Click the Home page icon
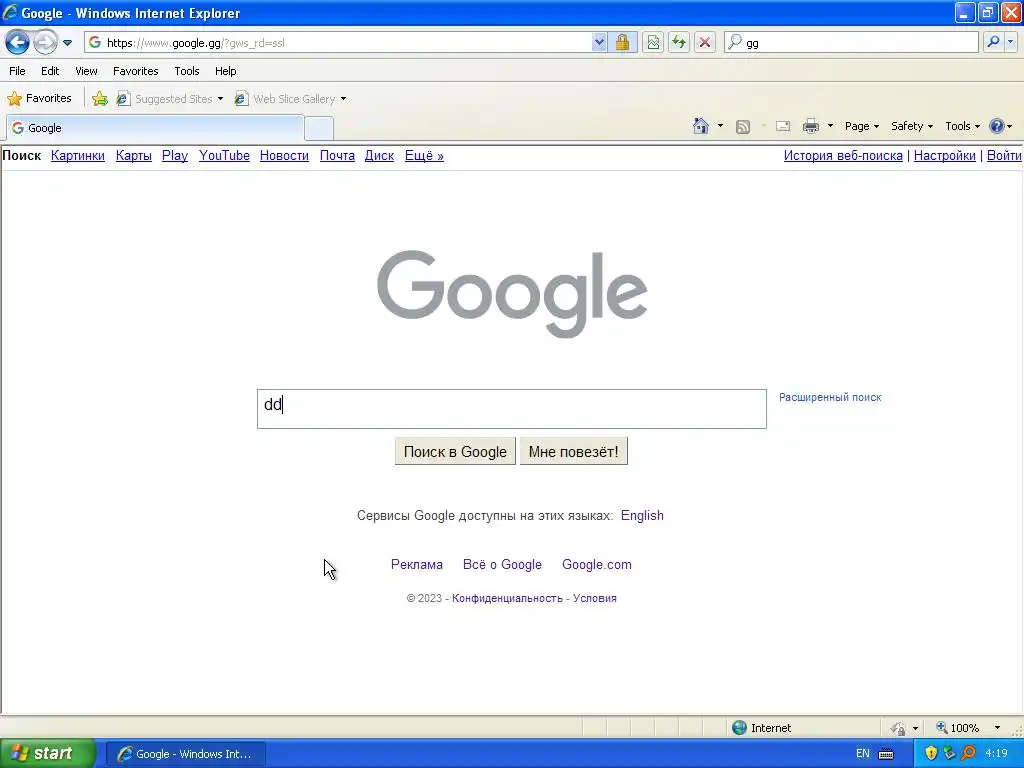 click(x=701, y=126)
